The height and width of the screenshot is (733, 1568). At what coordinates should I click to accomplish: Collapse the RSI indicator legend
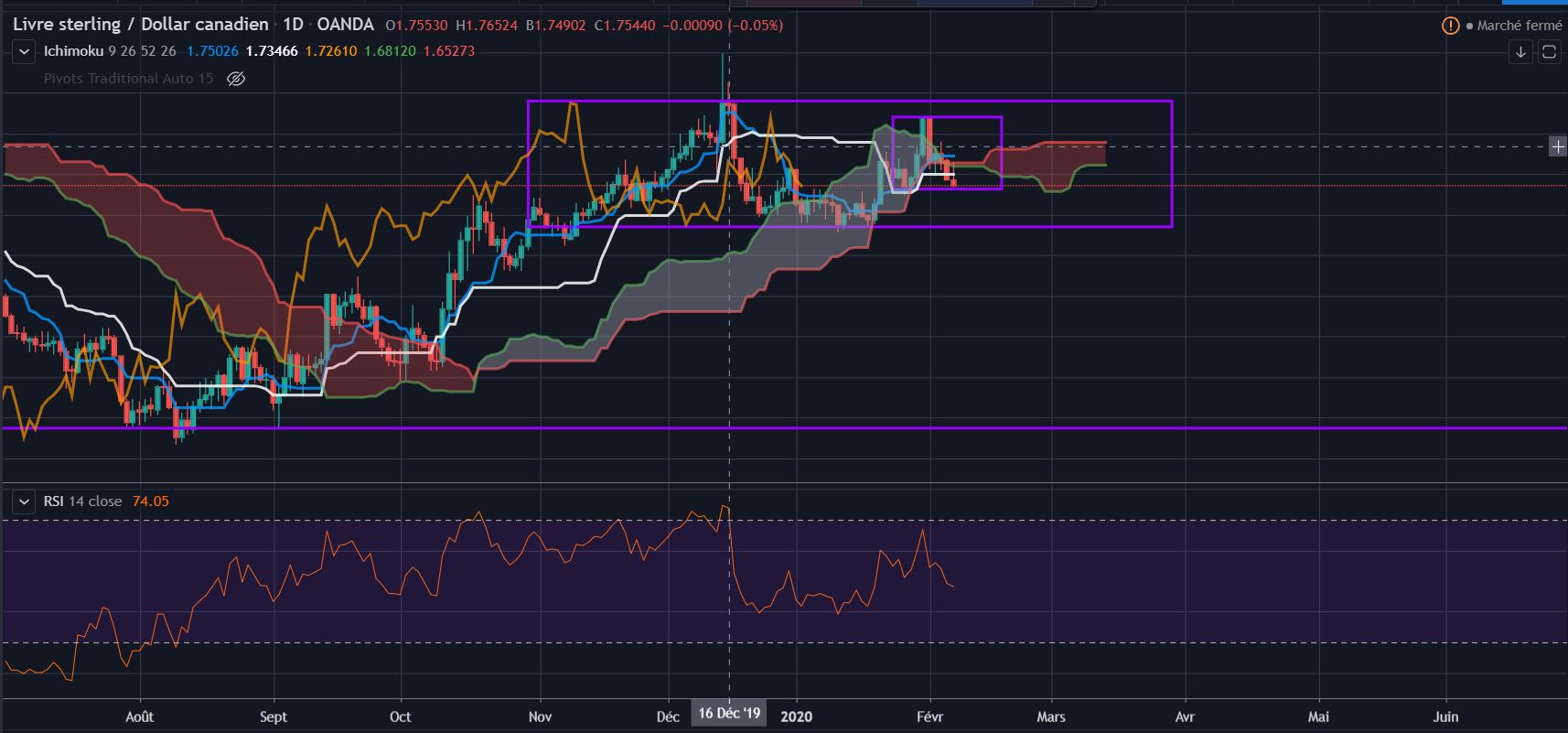(24, 501)
